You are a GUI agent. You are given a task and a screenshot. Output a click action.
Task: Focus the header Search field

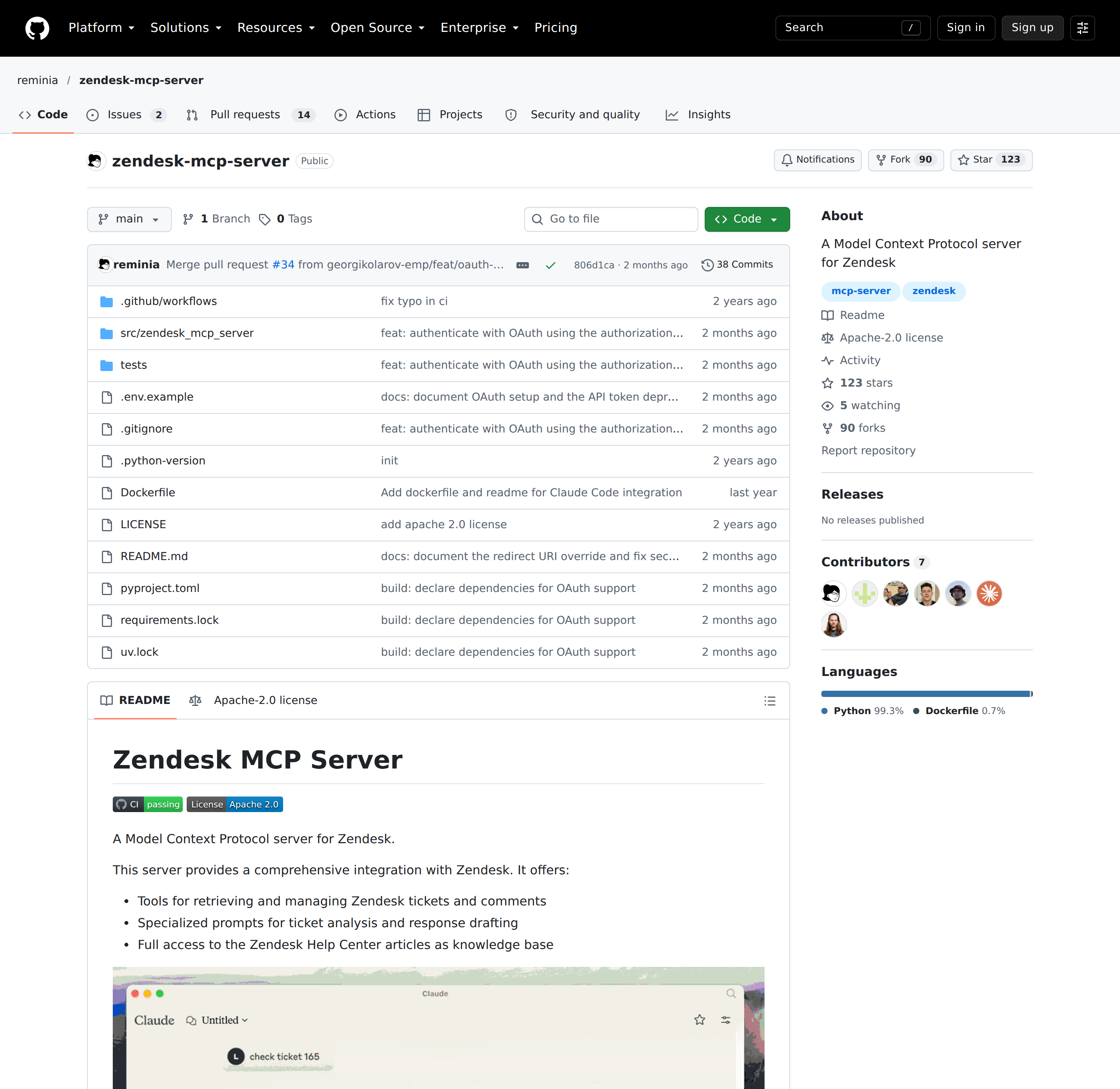852,28
